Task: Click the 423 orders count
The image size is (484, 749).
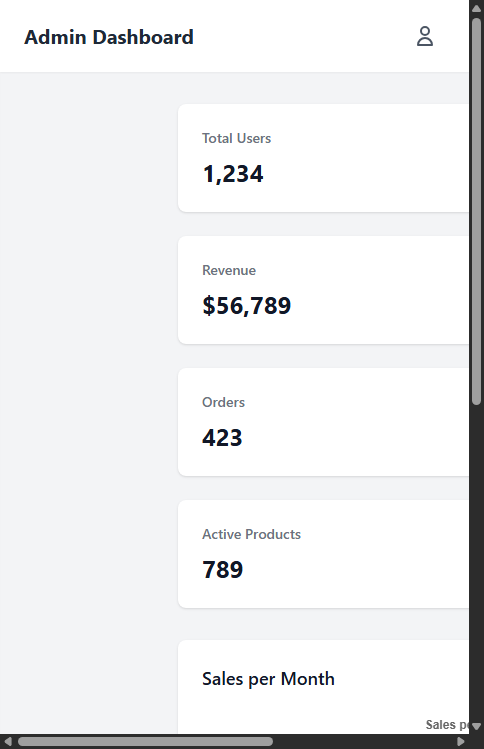Action: [x=222, y=438]
